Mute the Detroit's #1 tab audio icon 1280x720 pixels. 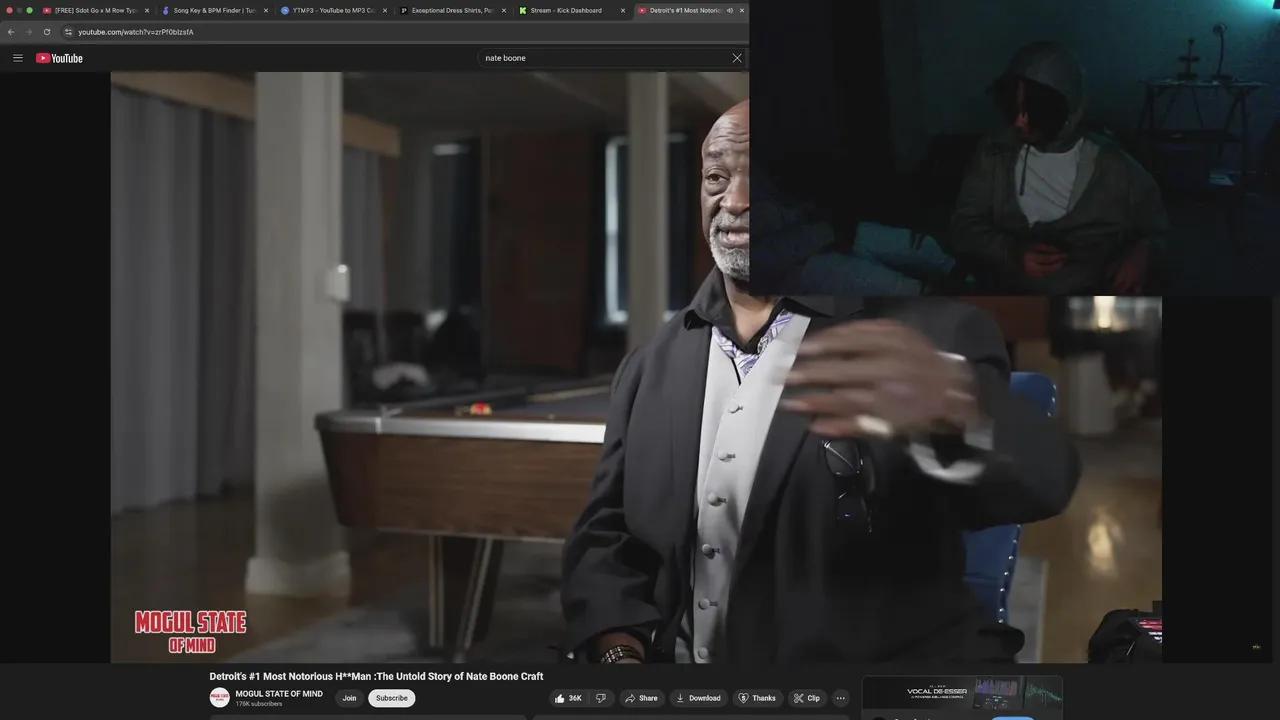coord(730,10)
